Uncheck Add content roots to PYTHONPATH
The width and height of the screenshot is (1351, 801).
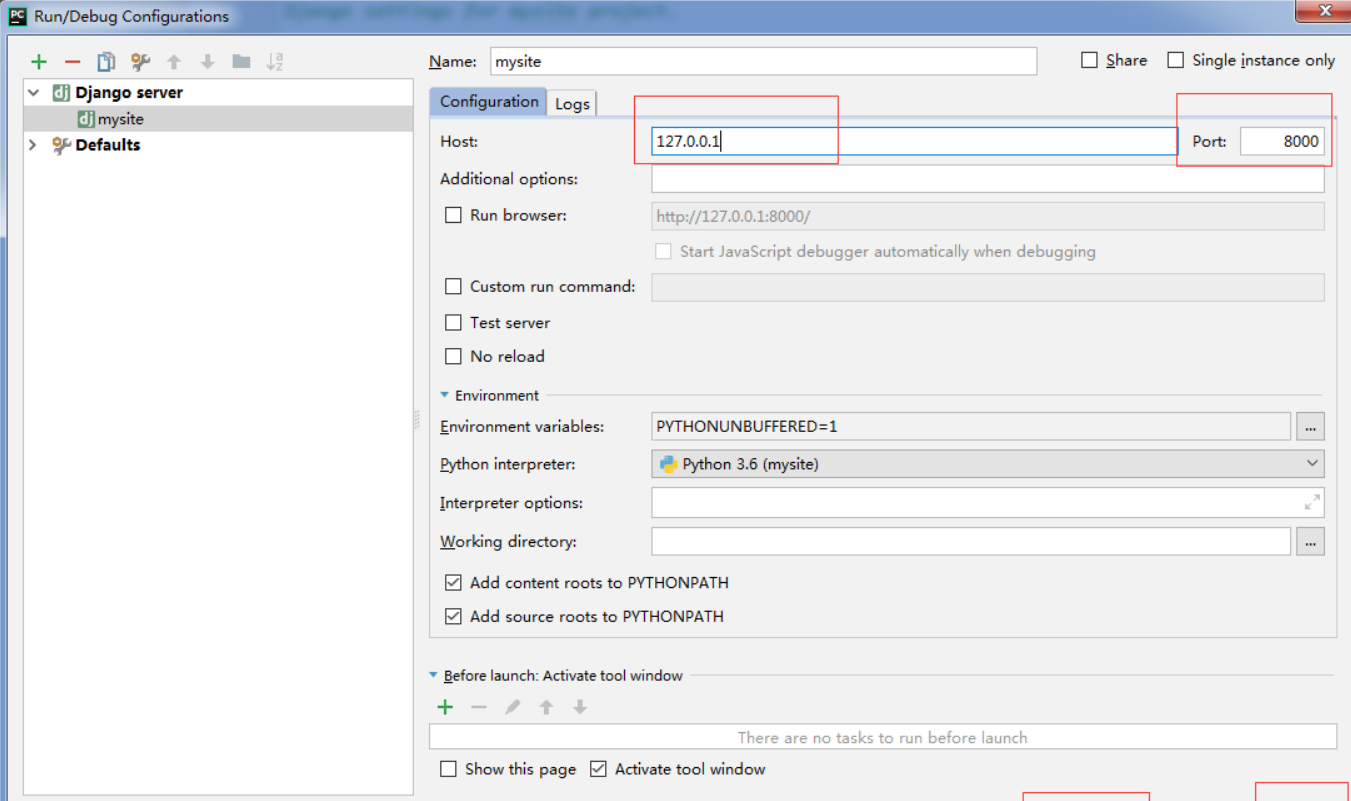coord(453,582)
